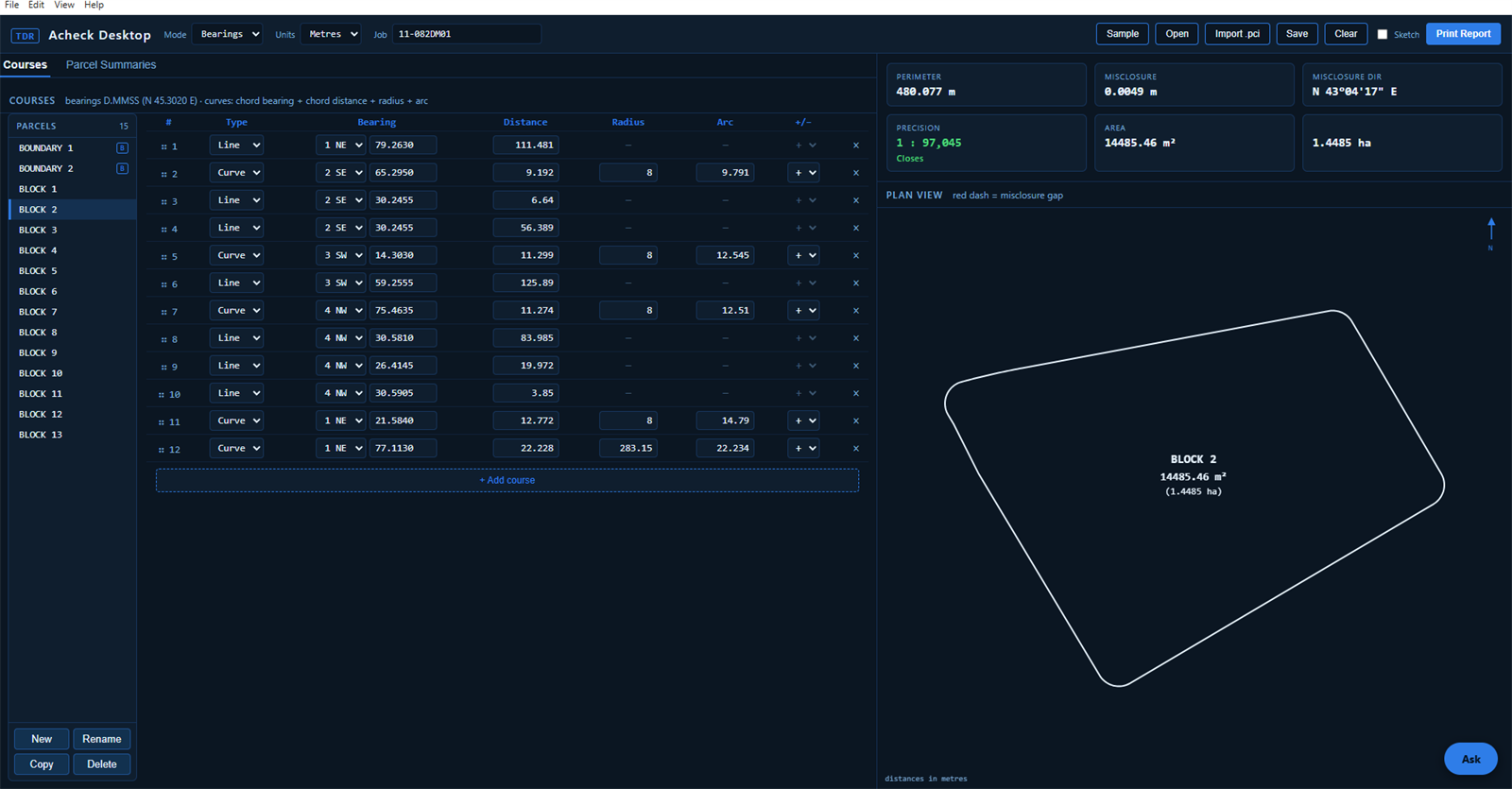
Task: Open course 11 Curve type dropdown
Action: click(x=236, y=421)
